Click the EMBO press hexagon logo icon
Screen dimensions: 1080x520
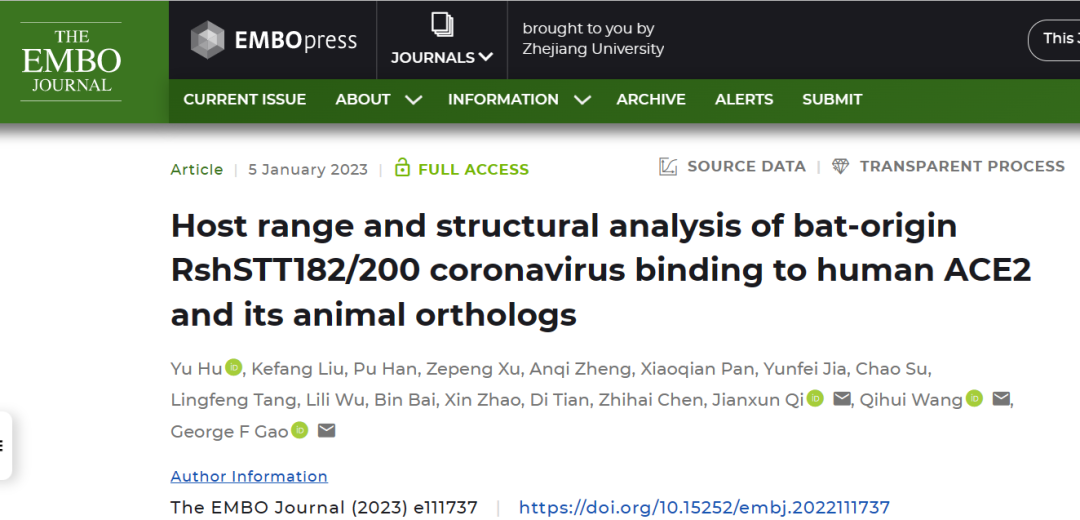(x=207, y=39)
